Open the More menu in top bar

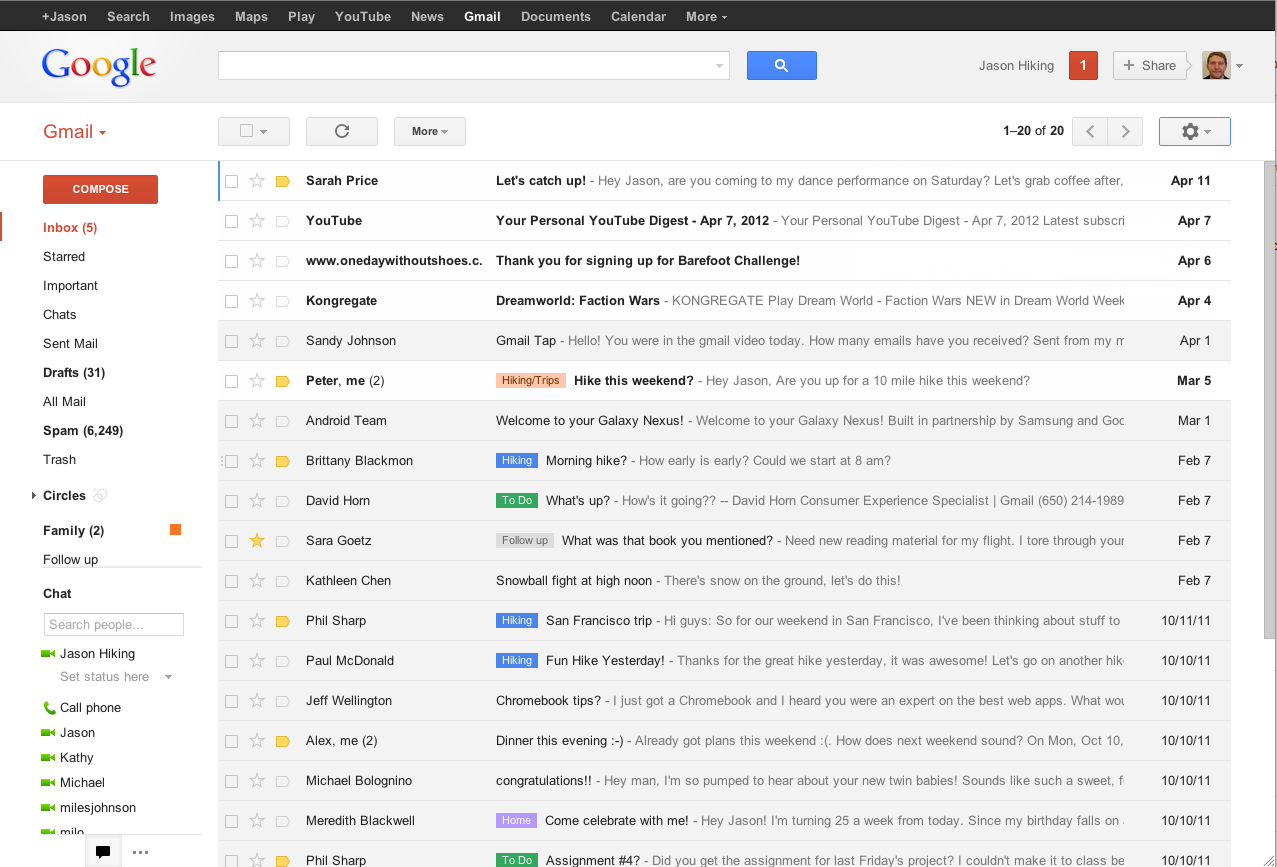tap(706, 16)
